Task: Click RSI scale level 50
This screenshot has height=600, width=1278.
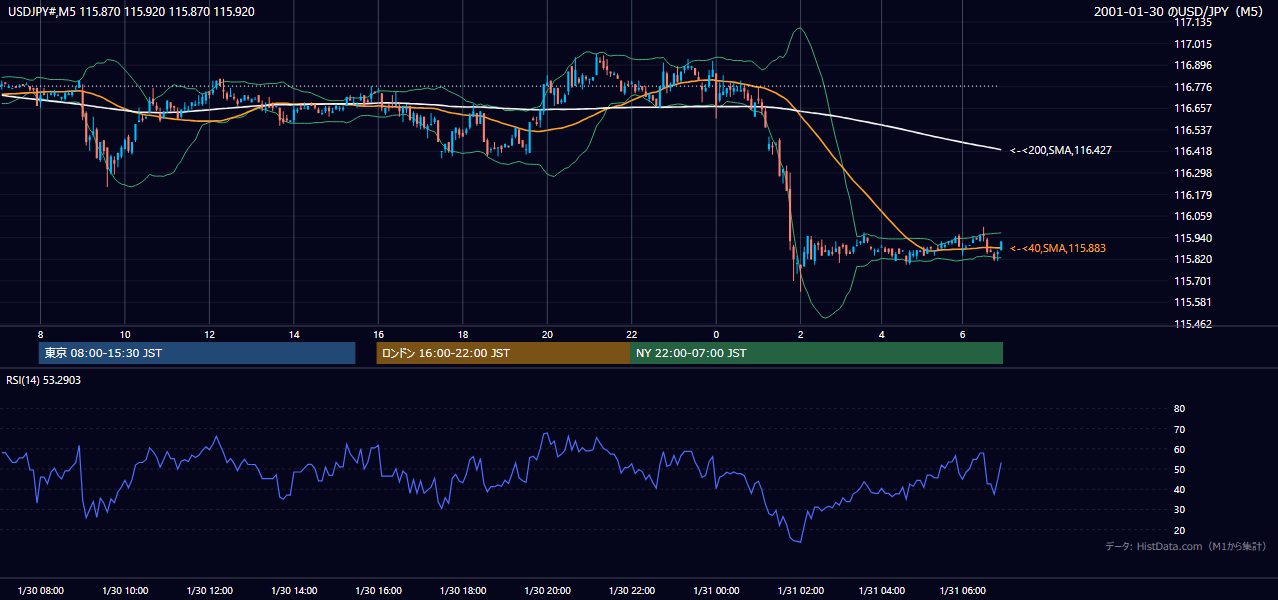Action: 1179,469
